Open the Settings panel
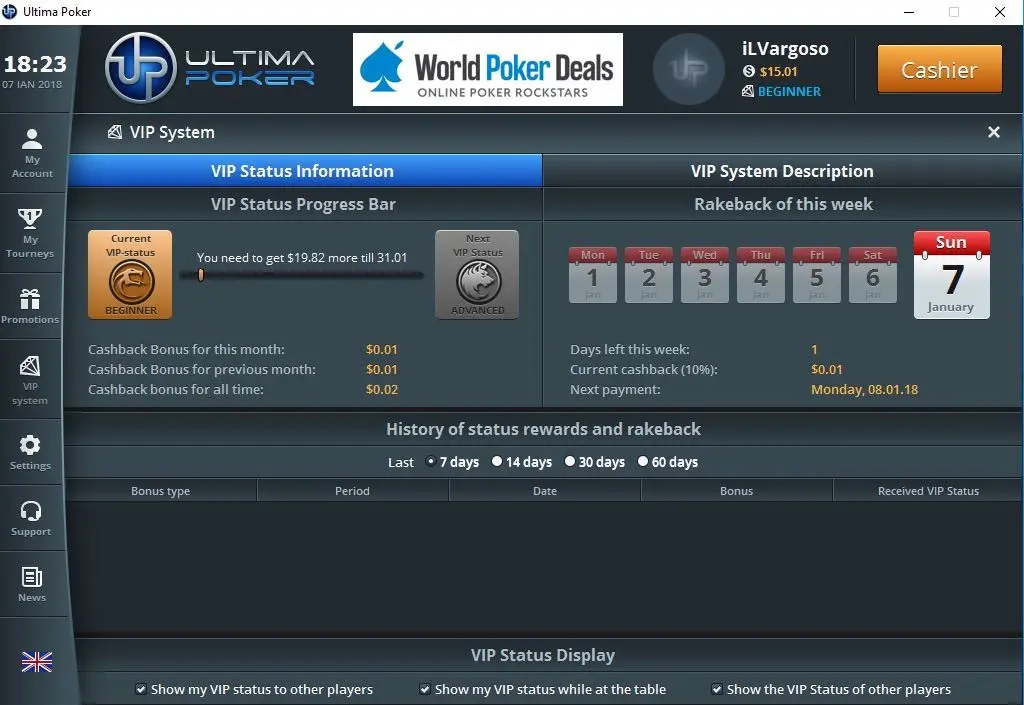Viewport: 1024px width, 705px height. coord(33,452)
